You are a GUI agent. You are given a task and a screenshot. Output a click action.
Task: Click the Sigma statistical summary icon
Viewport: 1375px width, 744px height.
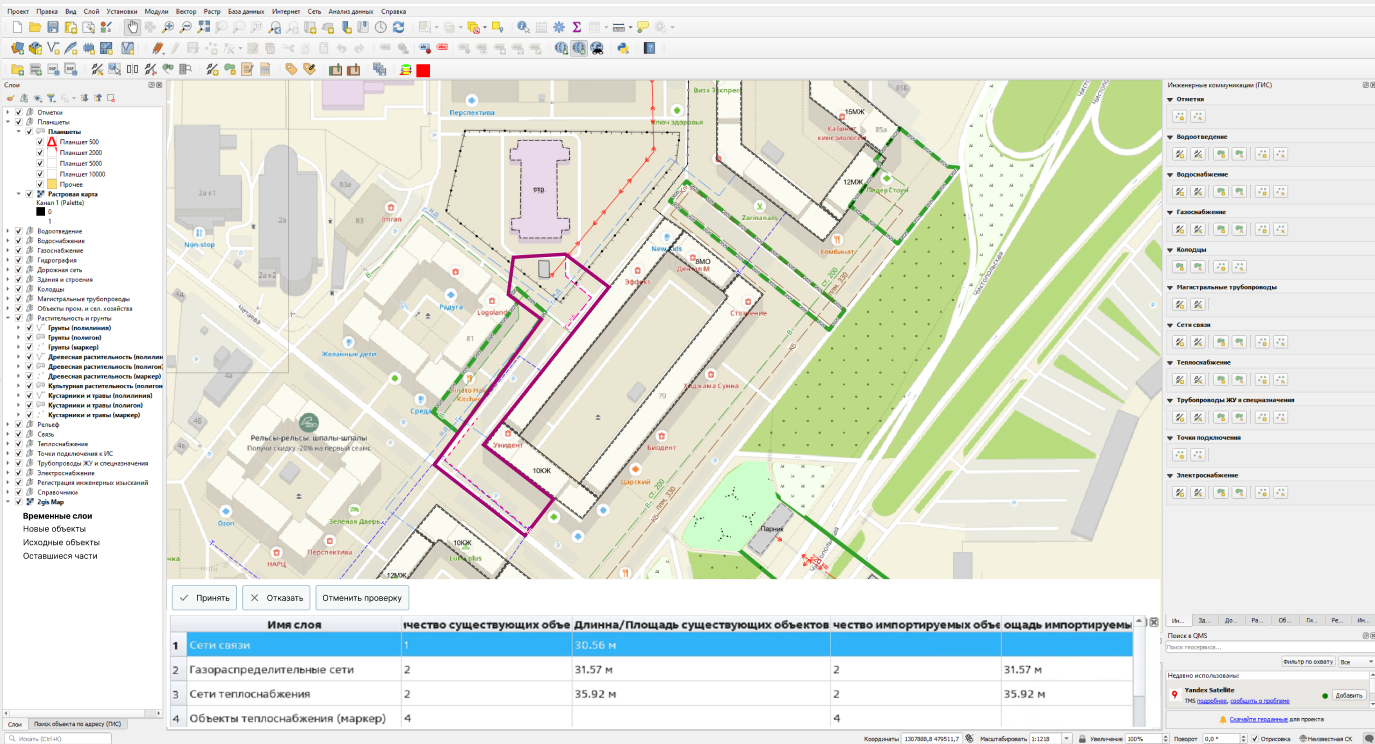pos(576,27)
